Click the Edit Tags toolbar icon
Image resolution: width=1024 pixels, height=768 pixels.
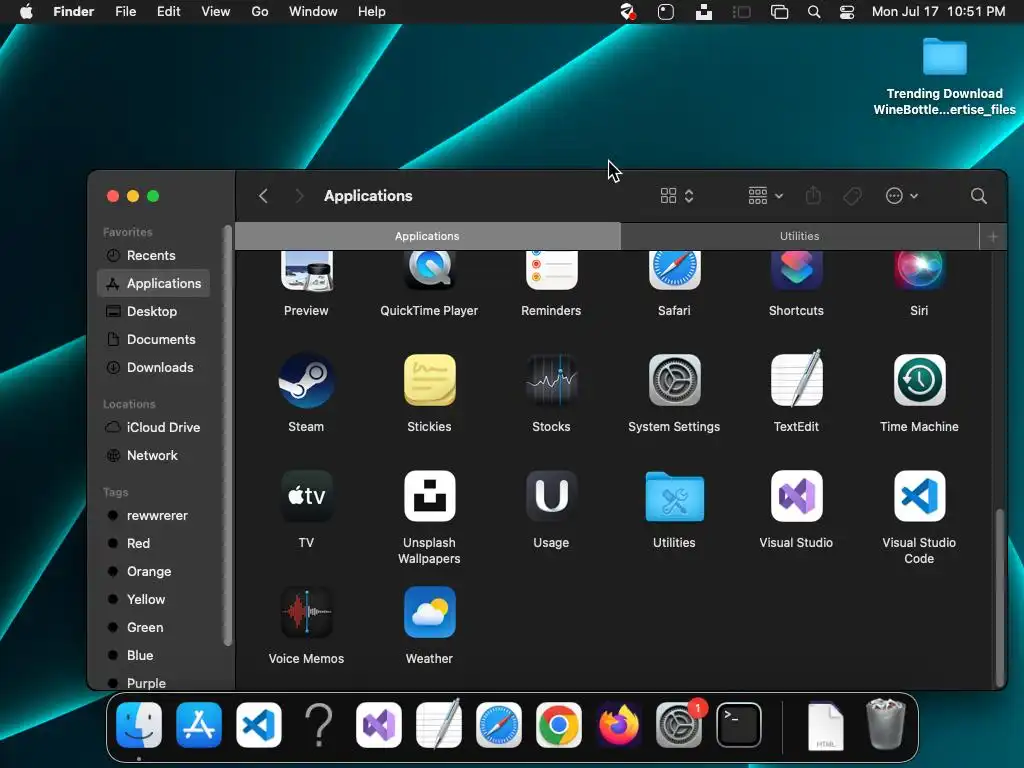pyautogui.click(x=852, y=196)
